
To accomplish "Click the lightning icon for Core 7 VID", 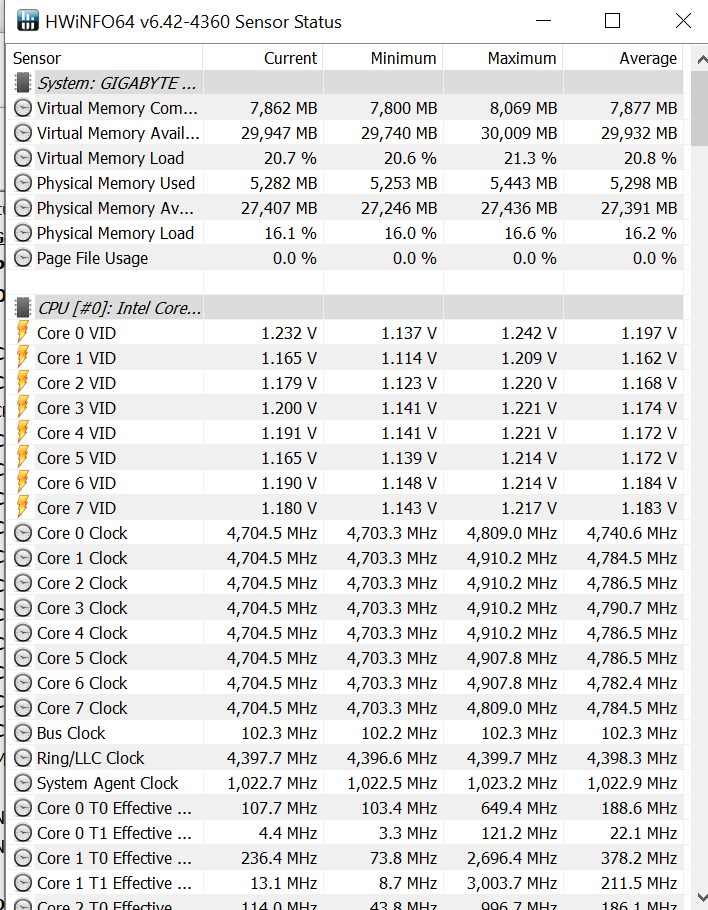I will tap(23, 508).
